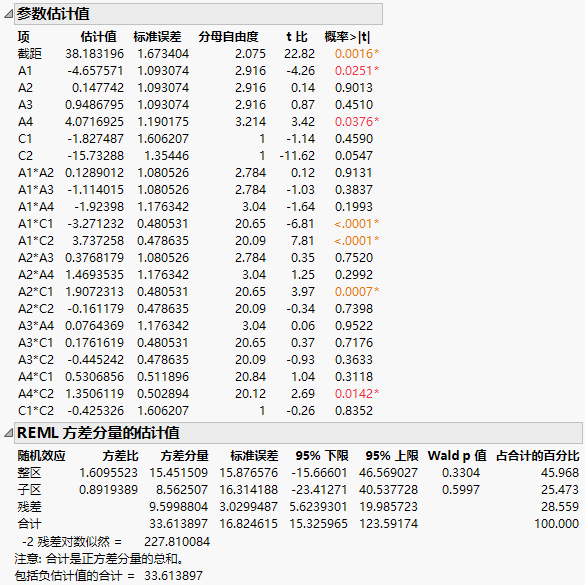The width and height of the screenshot is (585, 585).
Task: Select the t 比 column header
Action: coord(297,37)
